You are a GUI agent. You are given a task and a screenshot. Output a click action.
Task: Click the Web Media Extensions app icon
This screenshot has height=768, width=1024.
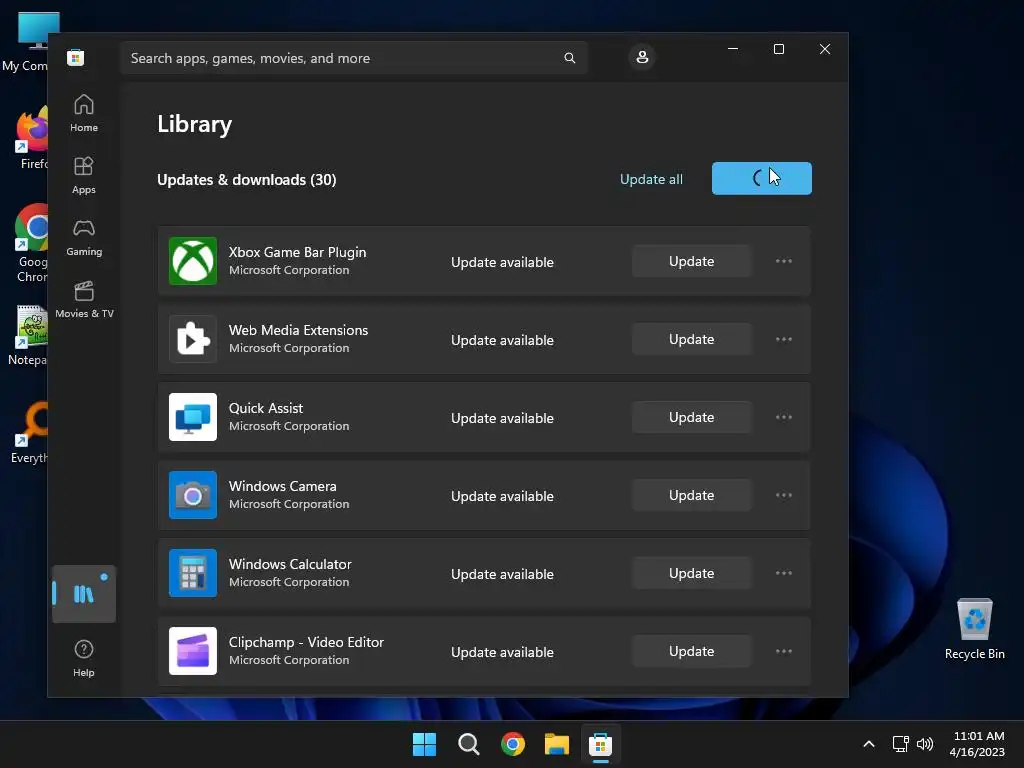point(193,339)
